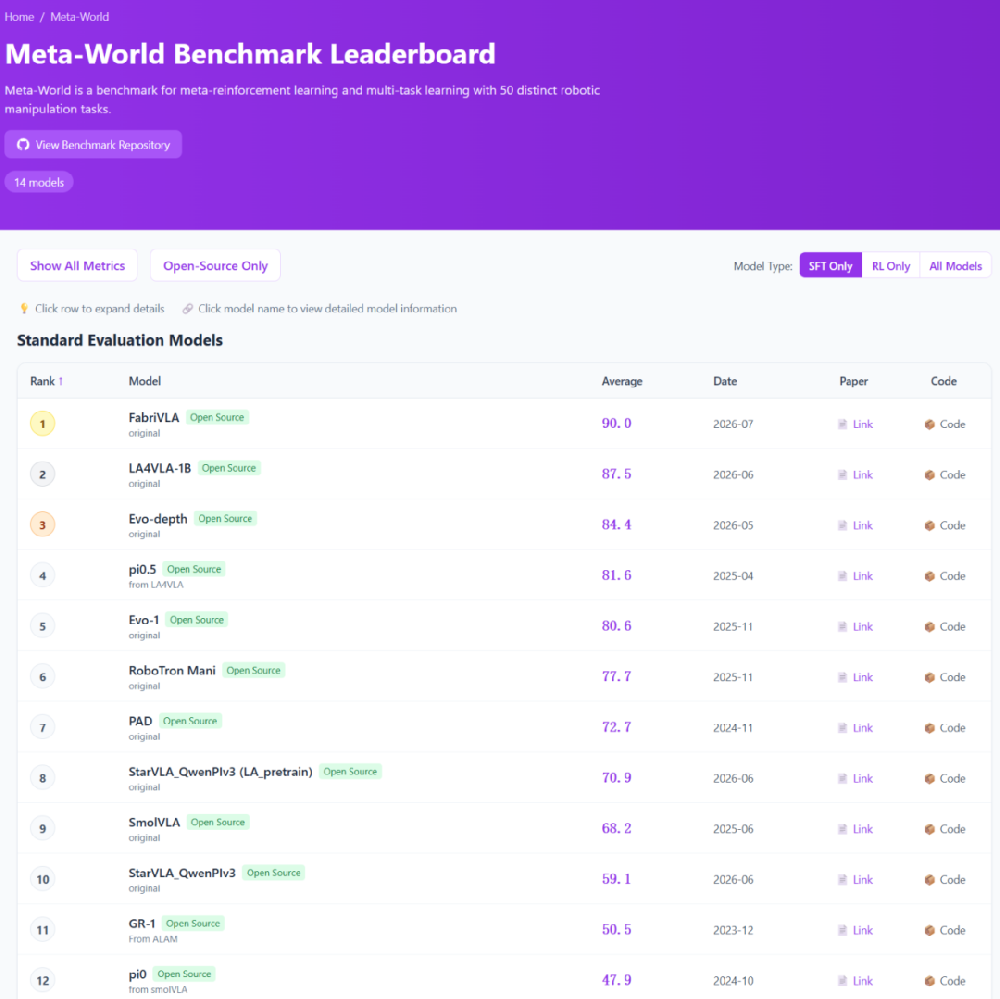The height and width of the screenshot is (999, 1000).
Task: Click the rank 1 gold medal badge
Action: point(43,424)
